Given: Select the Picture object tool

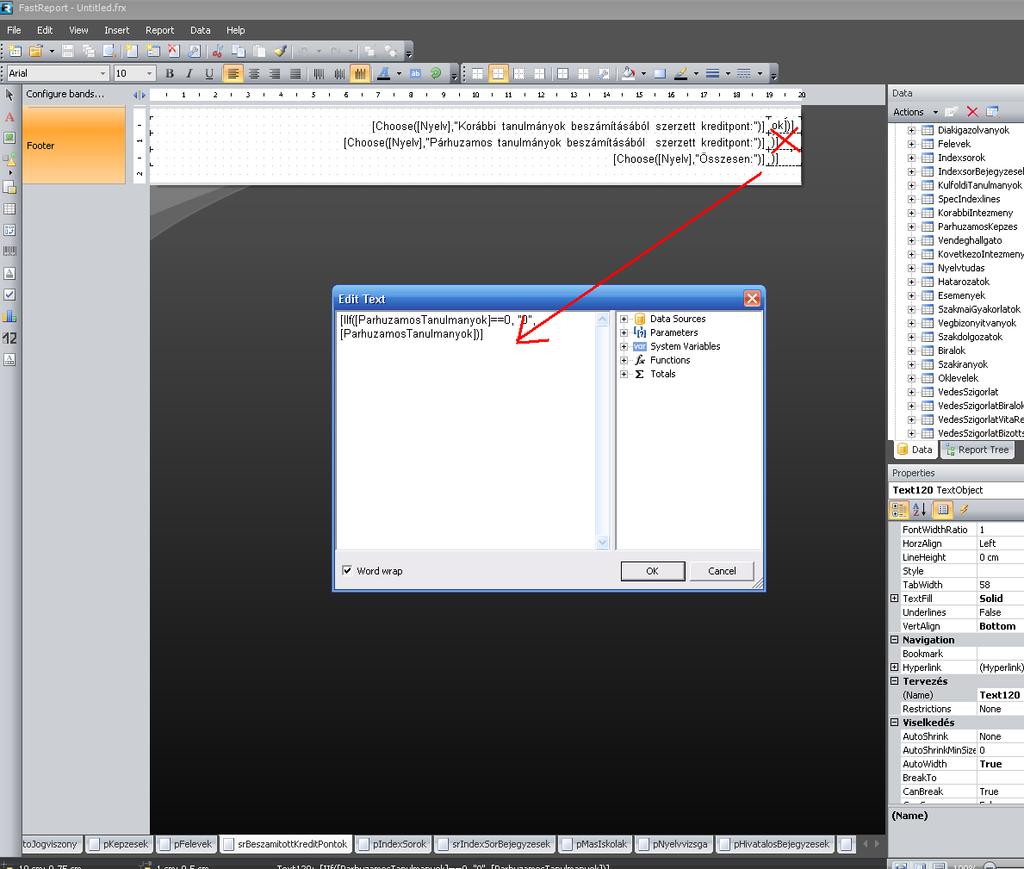Looking at the screenshot, I should [x=10, y=138].
